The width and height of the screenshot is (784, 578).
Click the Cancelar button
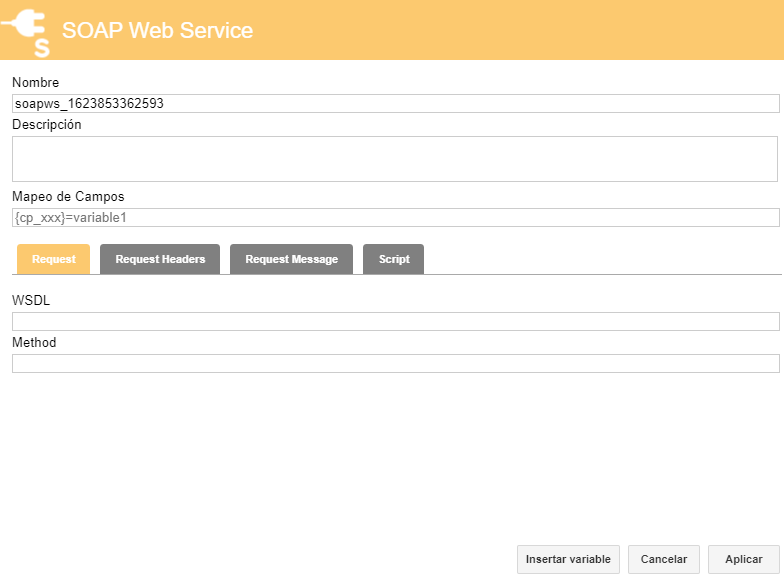point(664,559)
